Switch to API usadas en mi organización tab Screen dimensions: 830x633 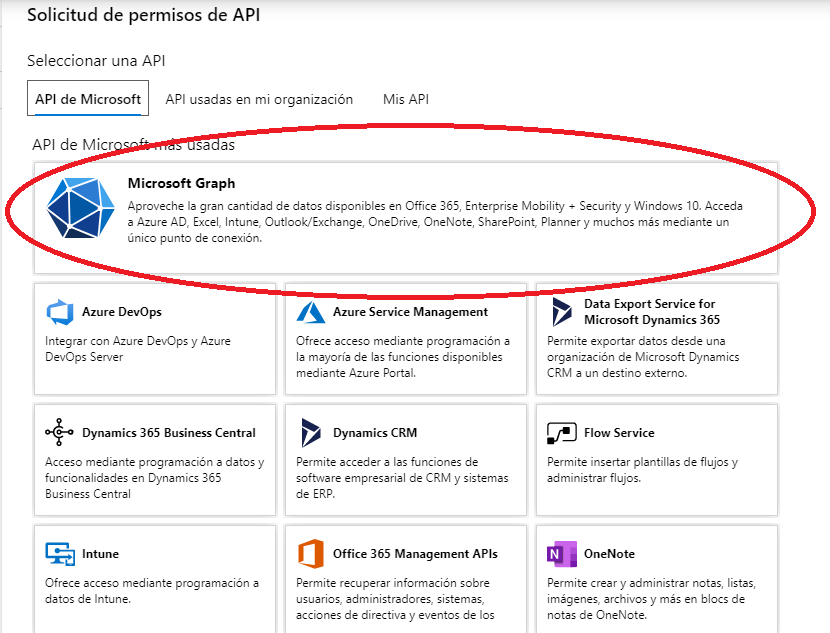[259, 99]
